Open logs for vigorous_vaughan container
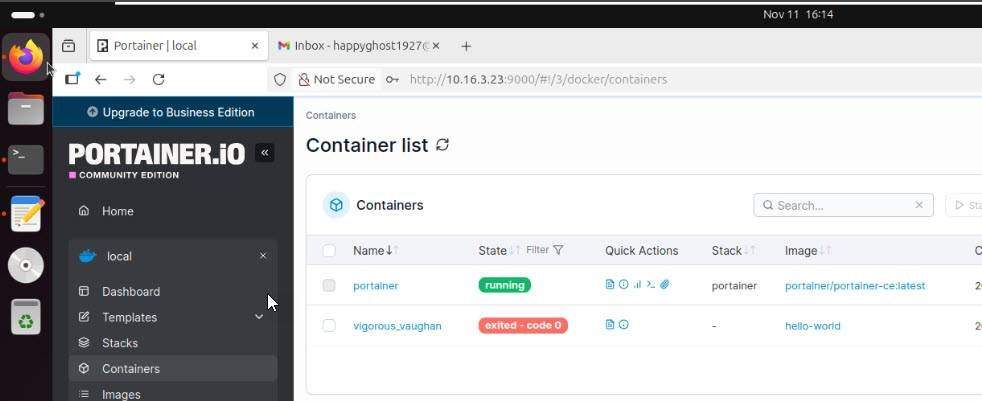 tap(610, 325)
